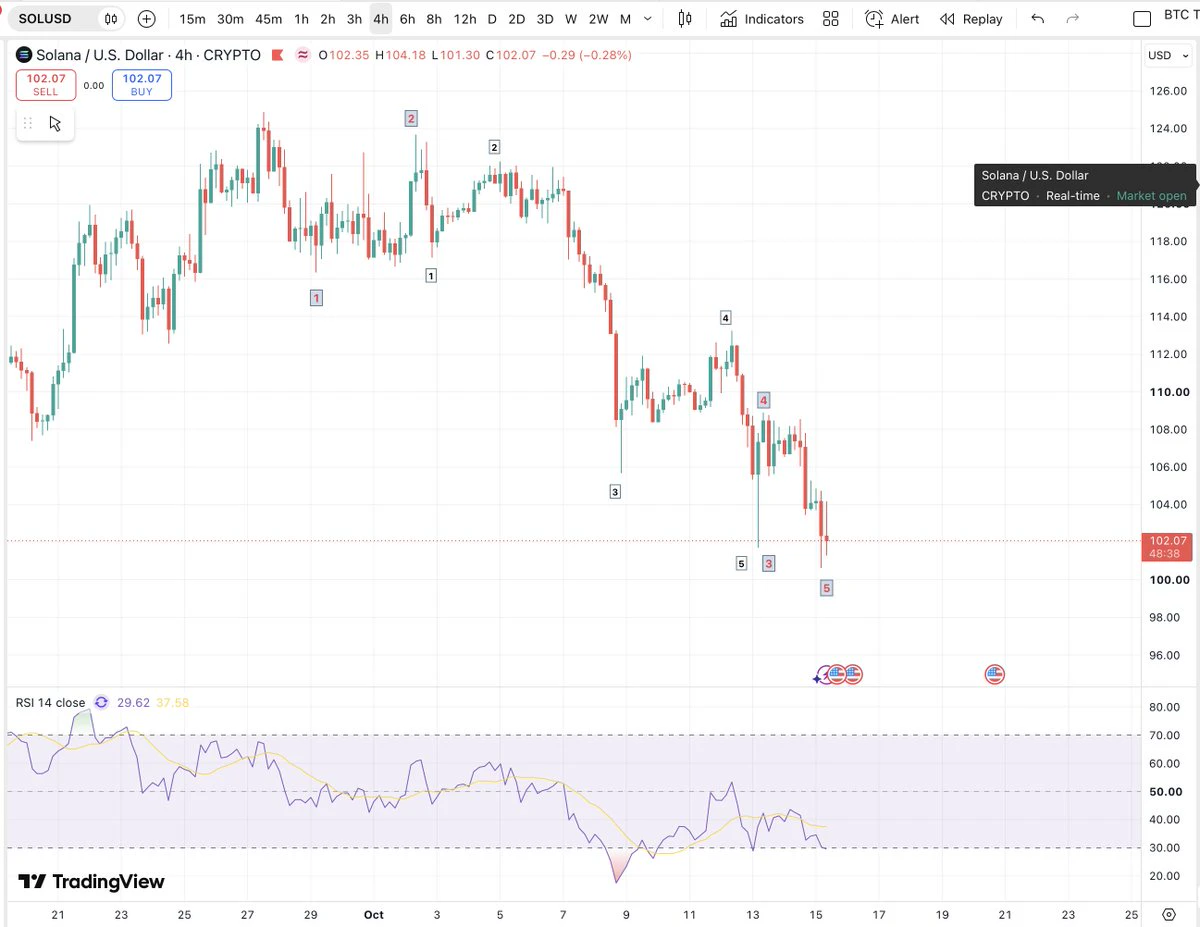Click the layout square icon beside BTC
The width and height of the screenshot is (1200, 927).
(1142, 19)
